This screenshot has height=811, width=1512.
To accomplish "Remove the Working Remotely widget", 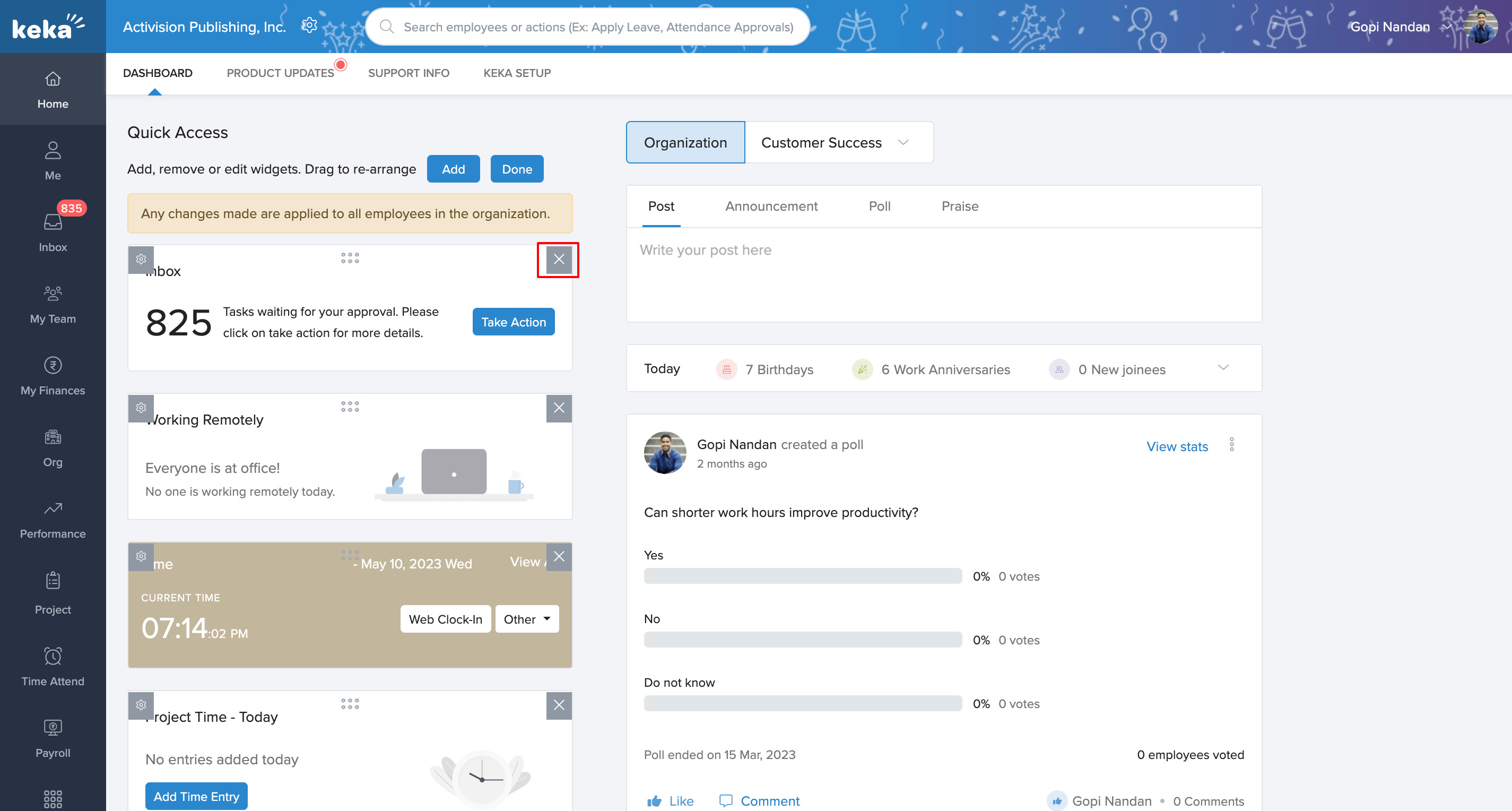I will tap(559, 408).
